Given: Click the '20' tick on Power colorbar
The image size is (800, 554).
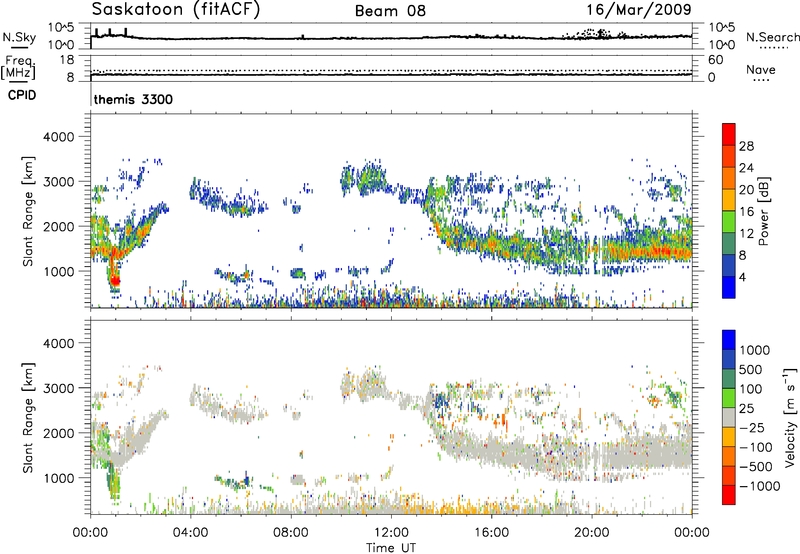Looking at the screenshot, I should 746,190.
